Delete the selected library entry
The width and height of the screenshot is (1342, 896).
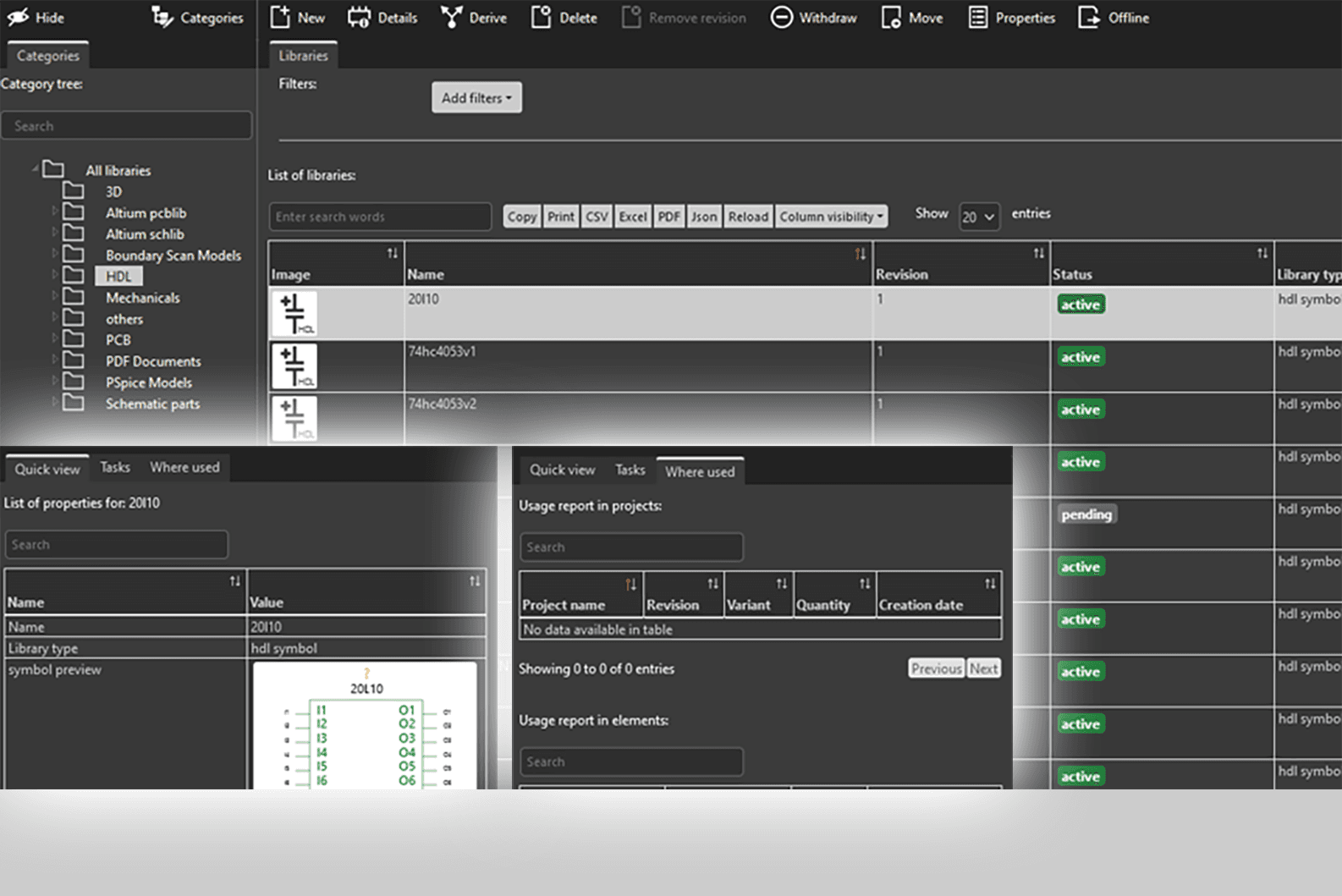(x=541, y=17)
